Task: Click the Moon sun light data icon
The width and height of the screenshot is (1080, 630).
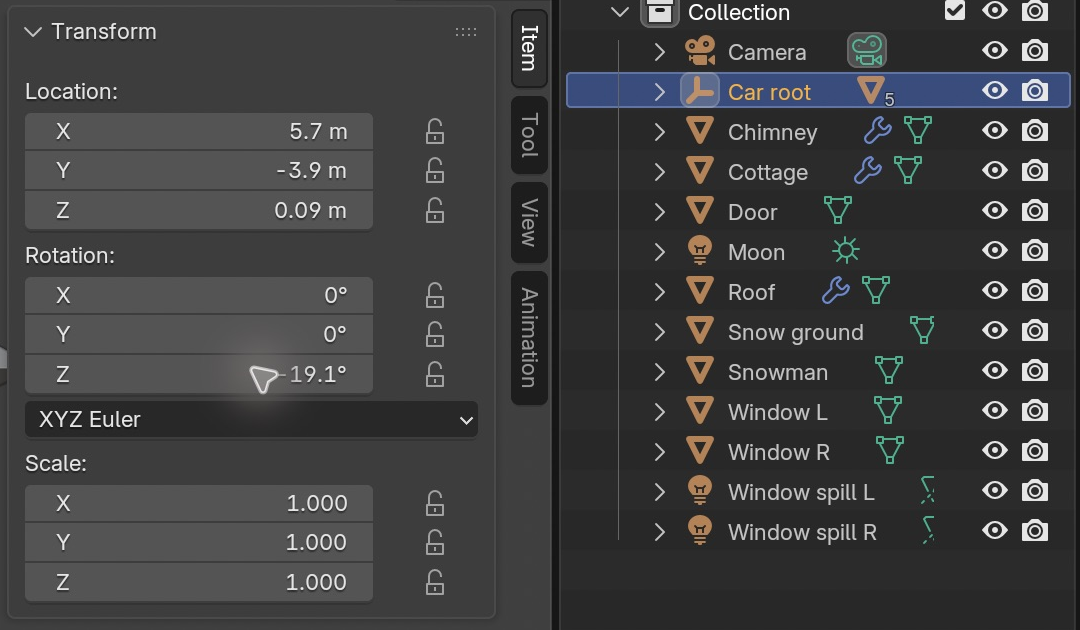Action: (x=846, y=250)
